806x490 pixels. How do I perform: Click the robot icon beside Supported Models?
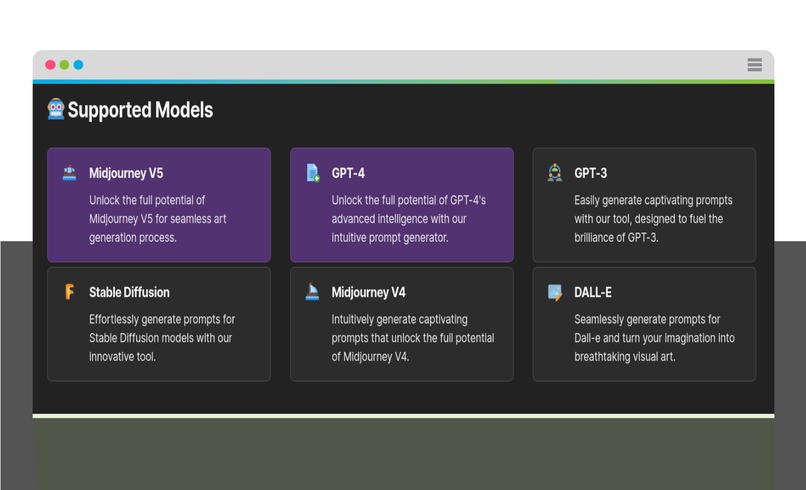pyautogui.click(x=56, y=109)
